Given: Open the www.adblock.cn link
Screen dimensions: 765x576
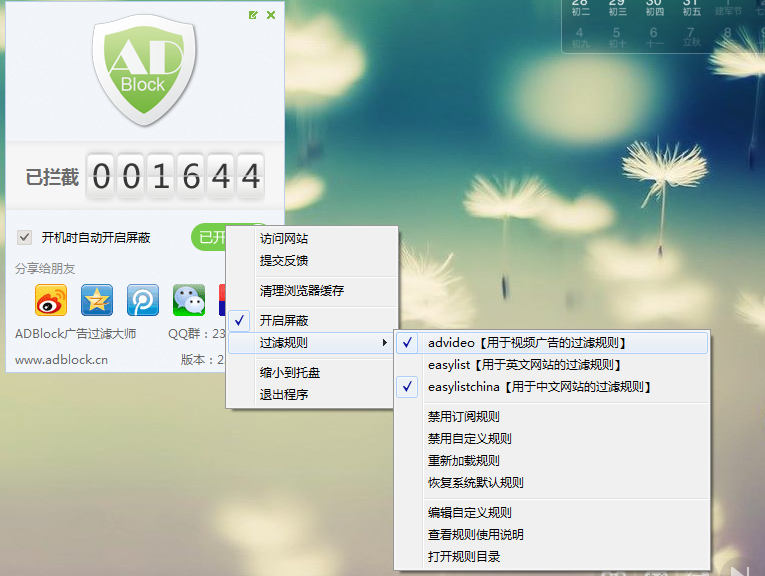Looking at the screenshot, I should [61, 360].
